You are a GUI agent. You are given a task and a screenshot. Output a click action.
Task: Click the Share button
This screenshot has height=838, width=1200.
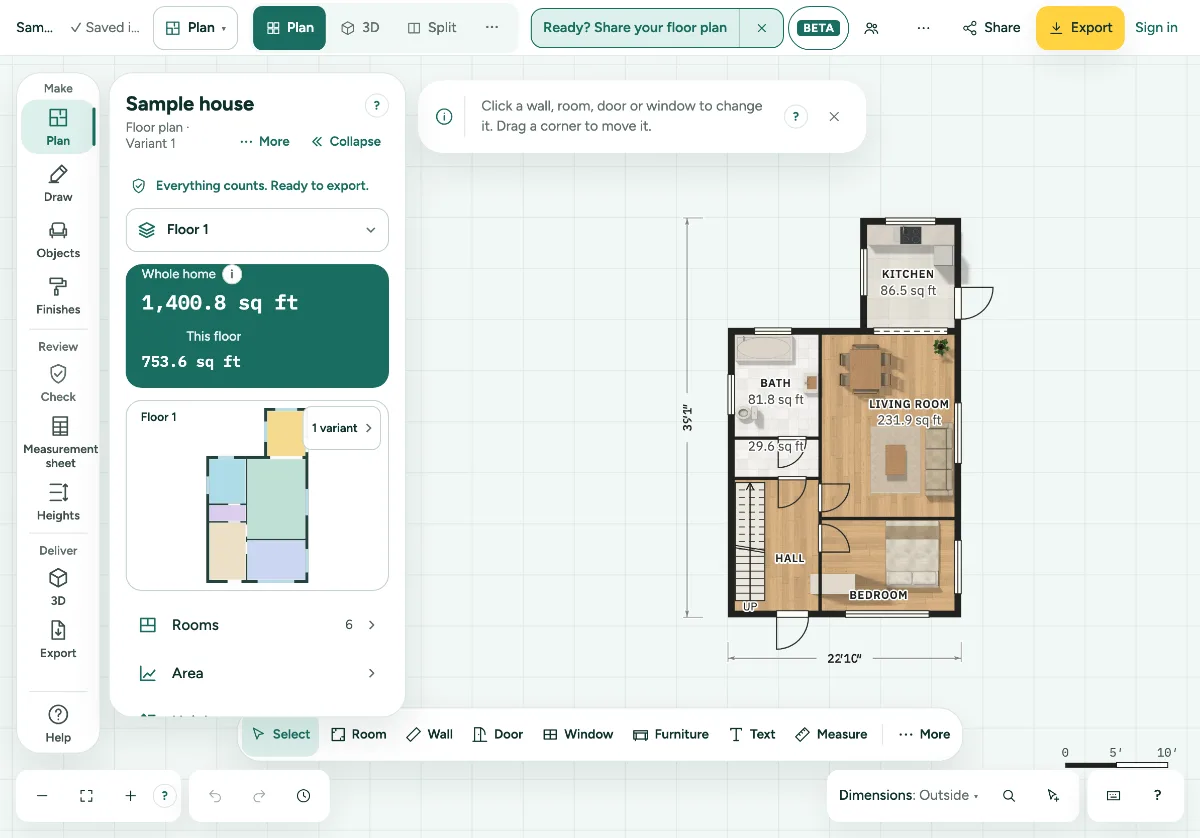point(991,28)
